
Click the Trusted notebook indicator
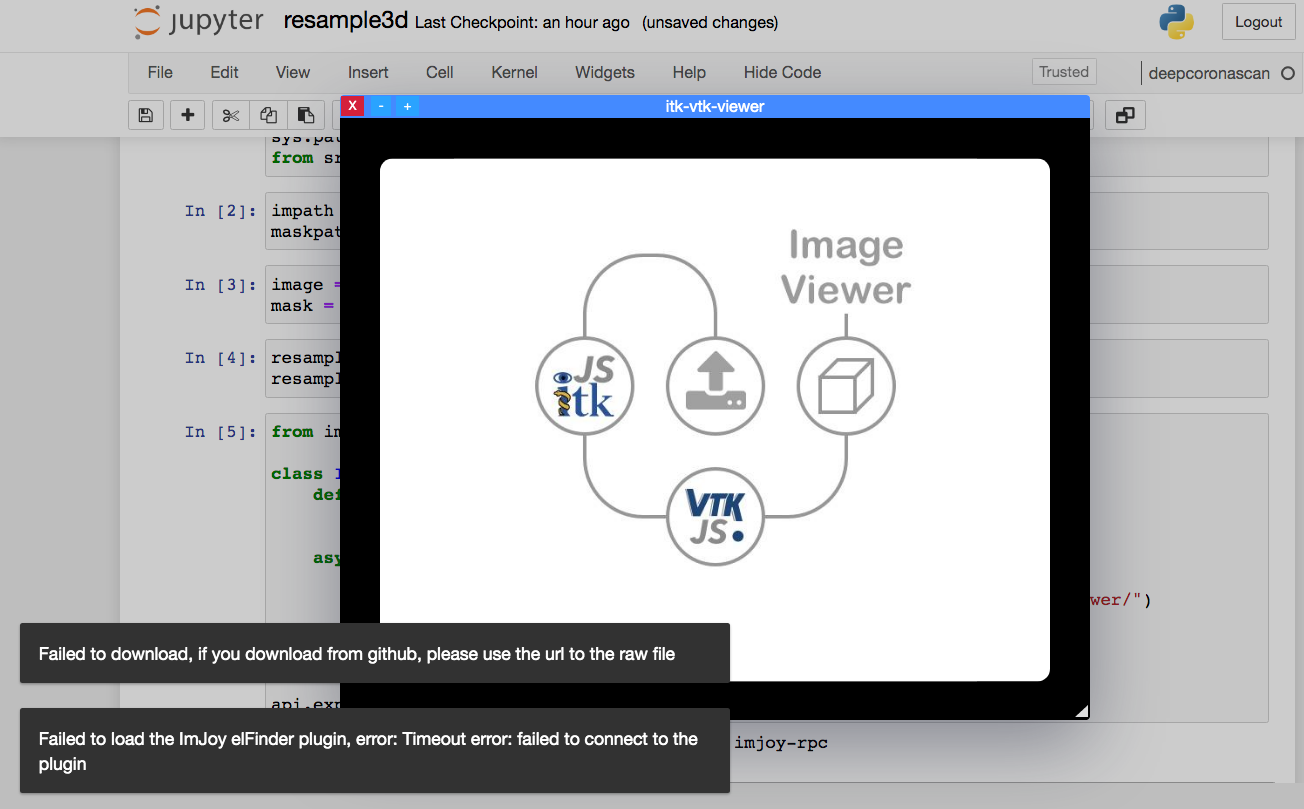click(1064, 72)
